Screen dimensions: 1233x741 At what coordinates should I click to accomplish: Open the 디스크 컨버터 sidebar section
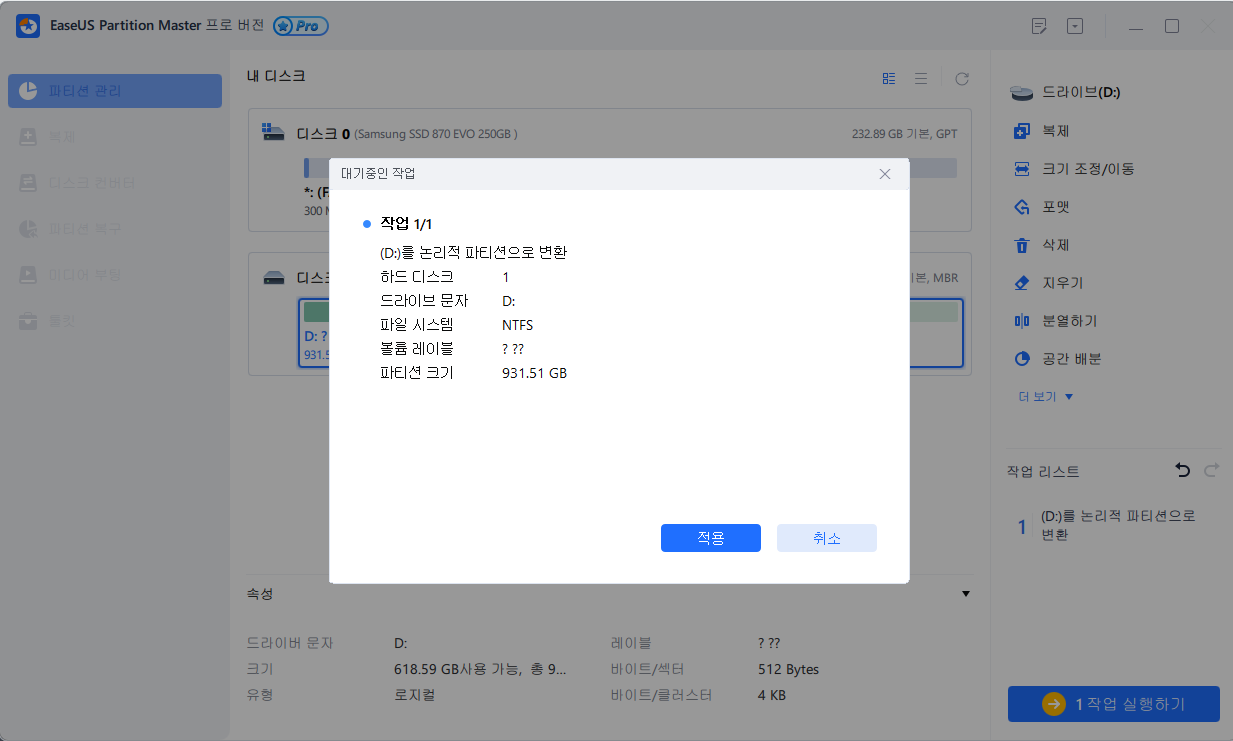114,182
